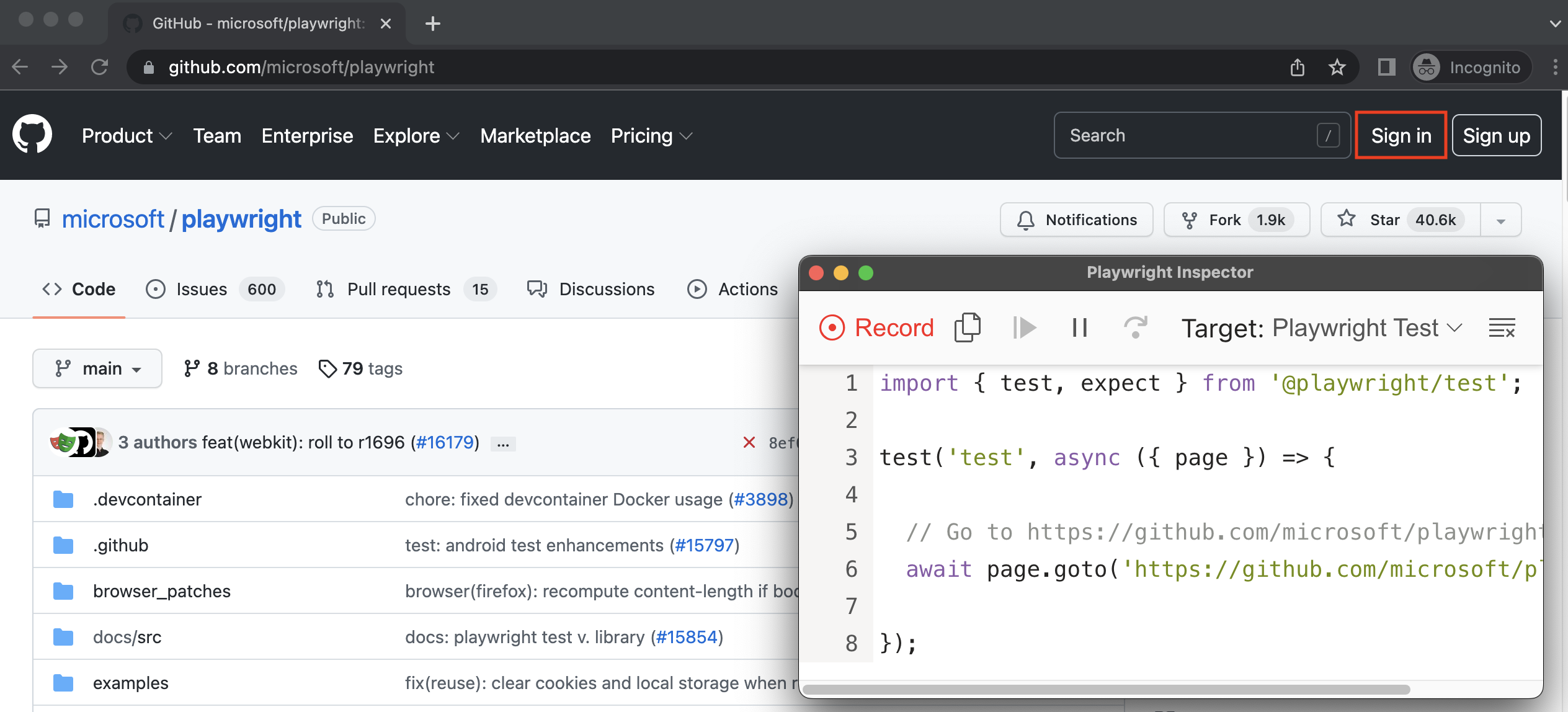Open the main branch selector
The image size is (1568, 712).
coord(97,368)
